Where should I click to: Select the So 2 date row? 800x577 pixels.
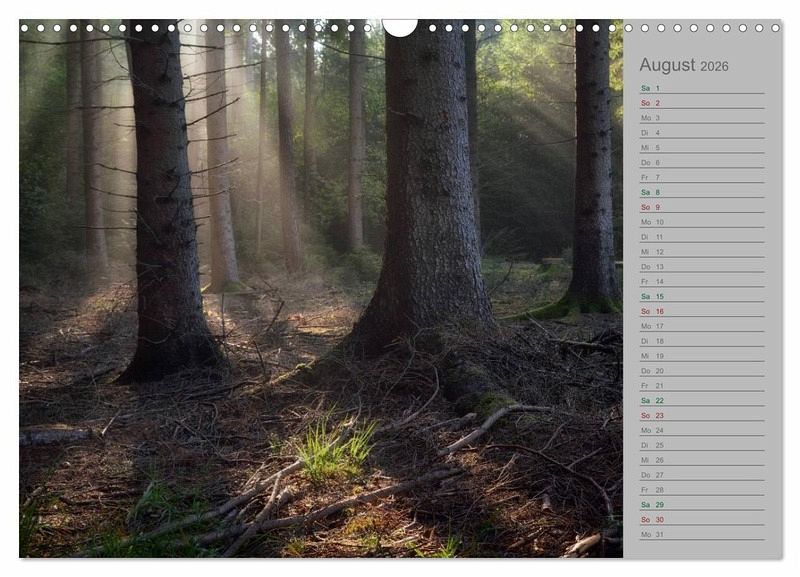[x=701, y=103]
